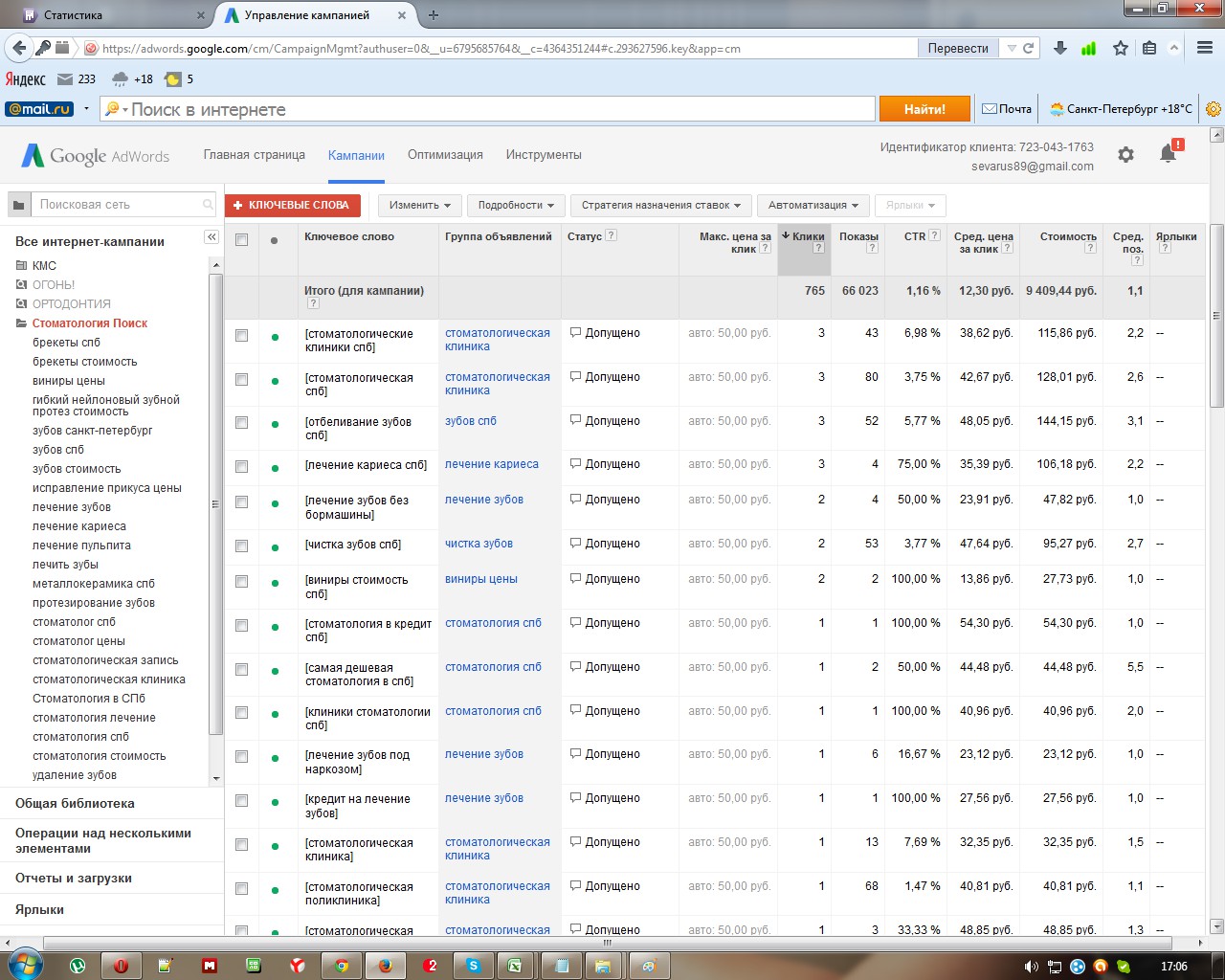Go to the Главная страница tab
The width and height of the screenshot is (1225, 980).
click(255, 155)
